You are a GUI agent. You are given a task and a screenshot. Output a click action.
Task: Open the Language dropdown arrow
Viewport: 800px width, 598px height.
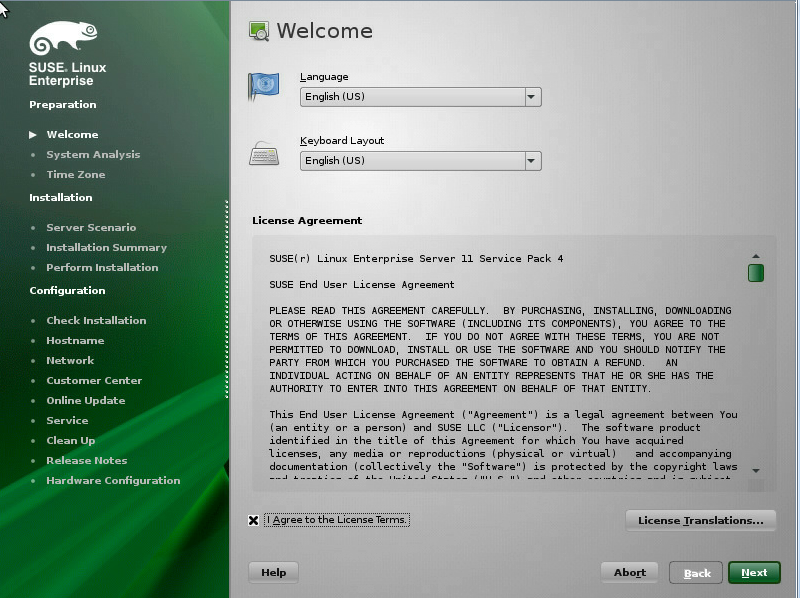point(531,97)
